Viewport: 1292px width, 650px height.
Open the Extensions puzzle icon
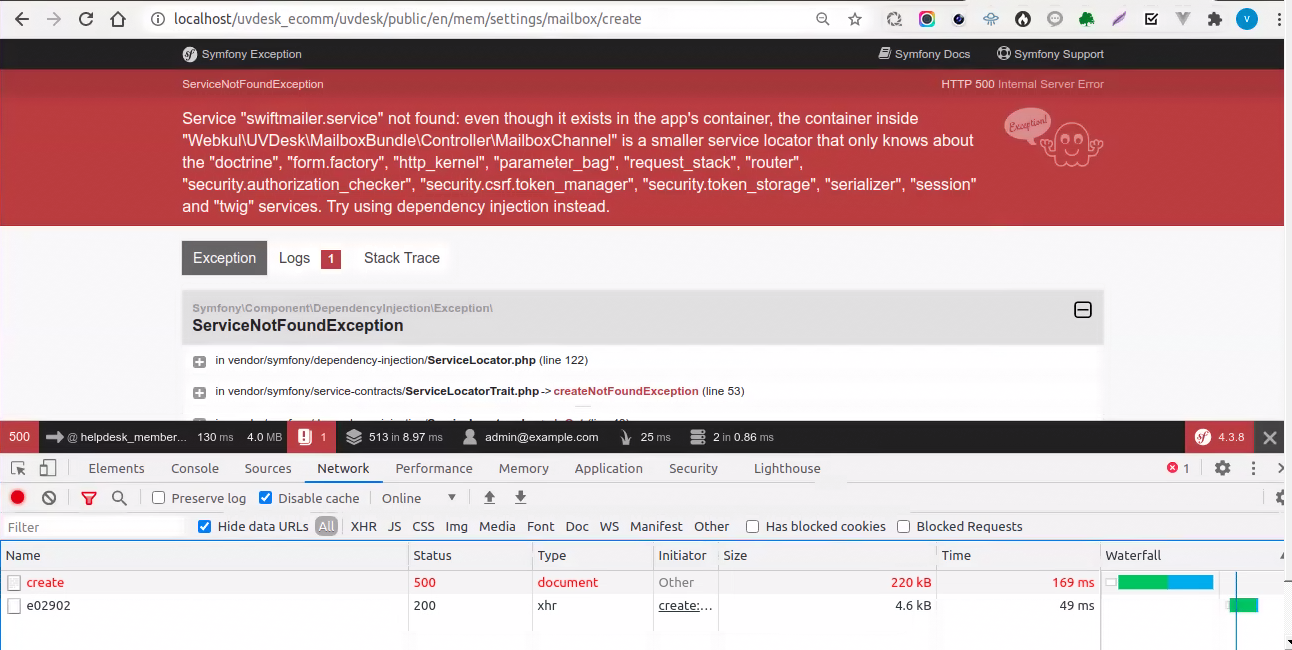coord(1215,19)
